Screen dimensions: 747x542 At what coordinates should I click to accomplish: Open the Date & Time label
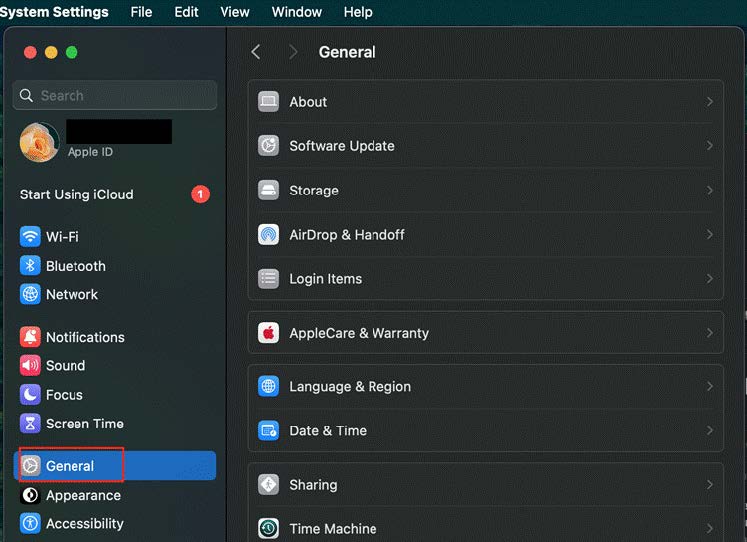pos(328,431)
